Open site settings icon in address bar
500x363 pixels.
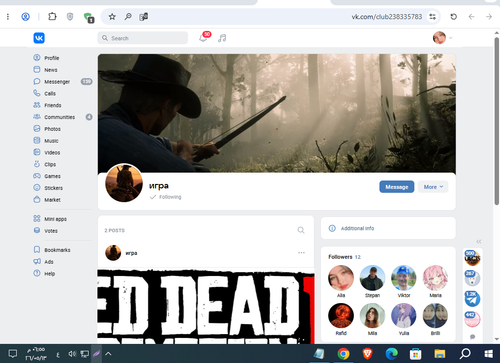[x=432, y=17]
